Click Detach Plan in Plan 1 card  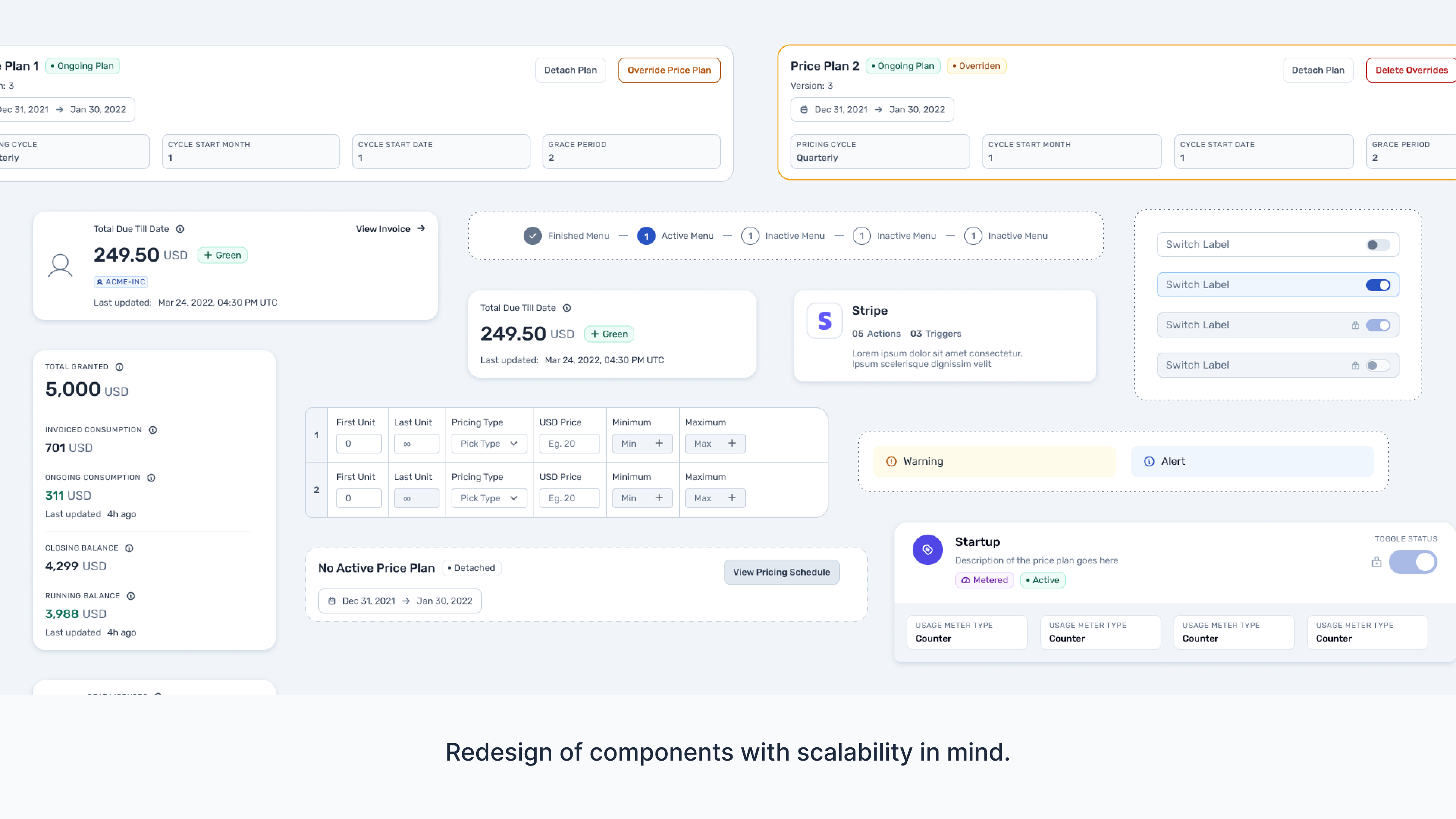pos(570,70)
